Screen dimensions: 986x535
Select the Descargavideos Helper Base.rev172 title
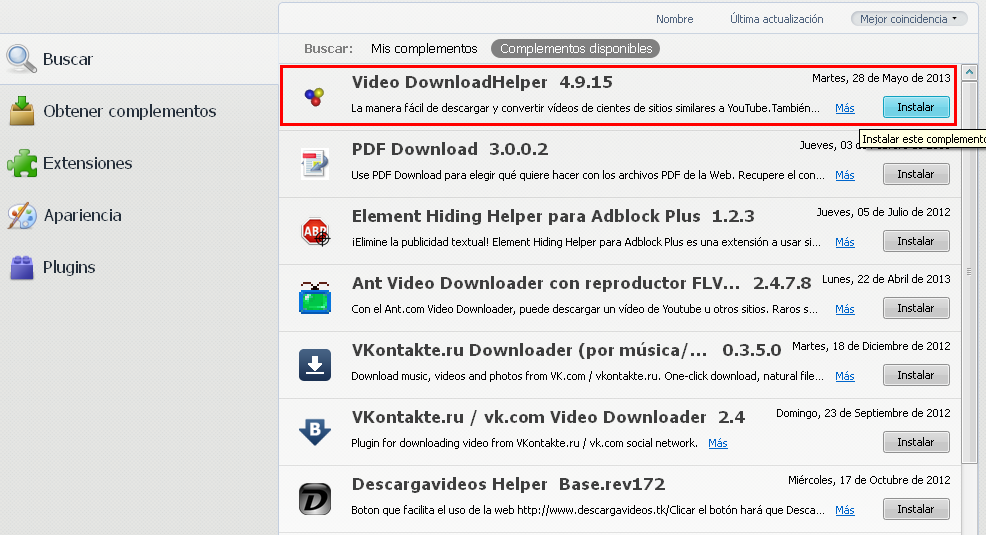point(508,485)
